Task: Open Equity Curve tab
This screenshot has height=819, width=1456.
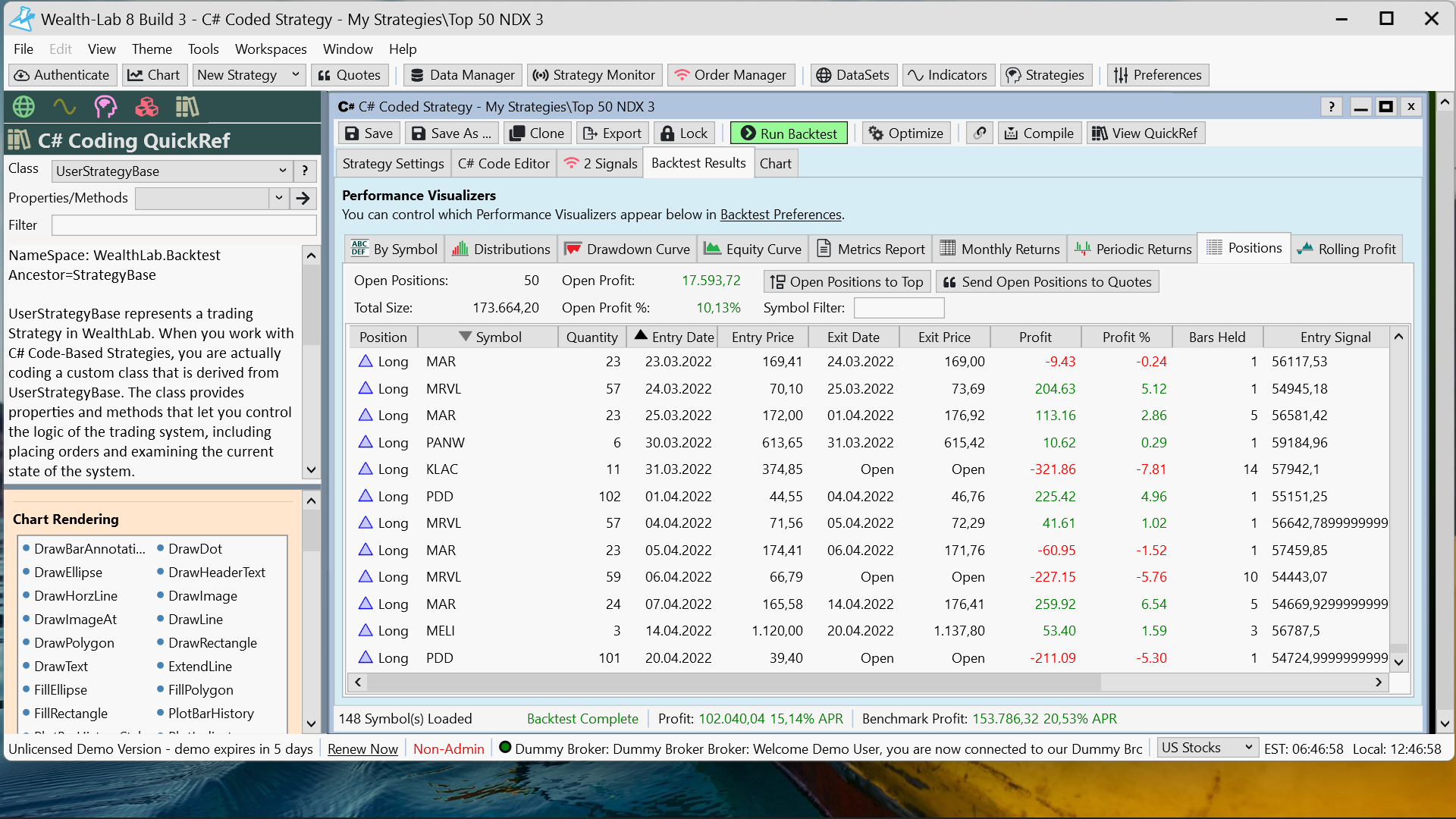Action: pos(752,249)
